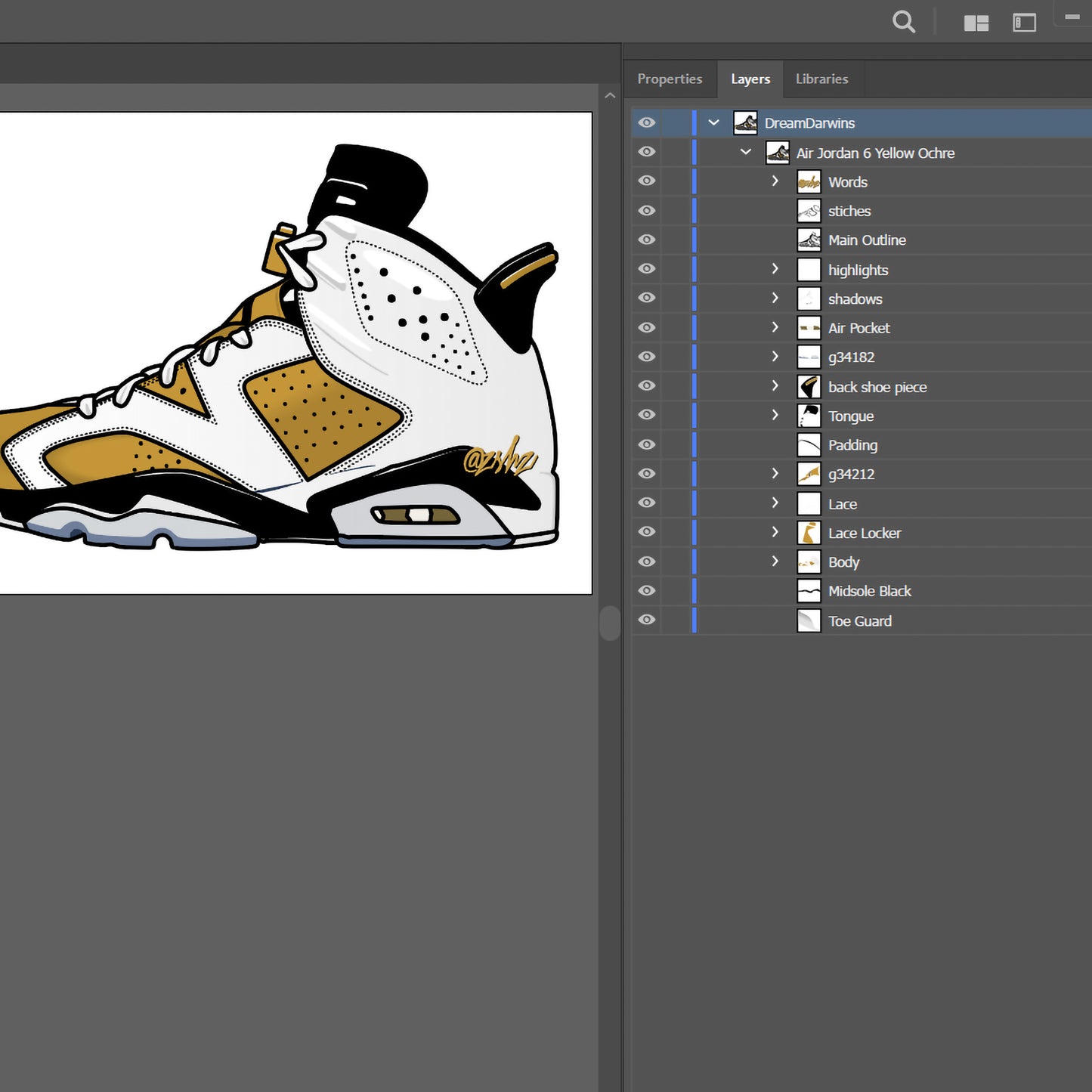Screen dimensions: 1092x1092
Task: Click the Tongue layer thumbnail
Action: (809, 416)
